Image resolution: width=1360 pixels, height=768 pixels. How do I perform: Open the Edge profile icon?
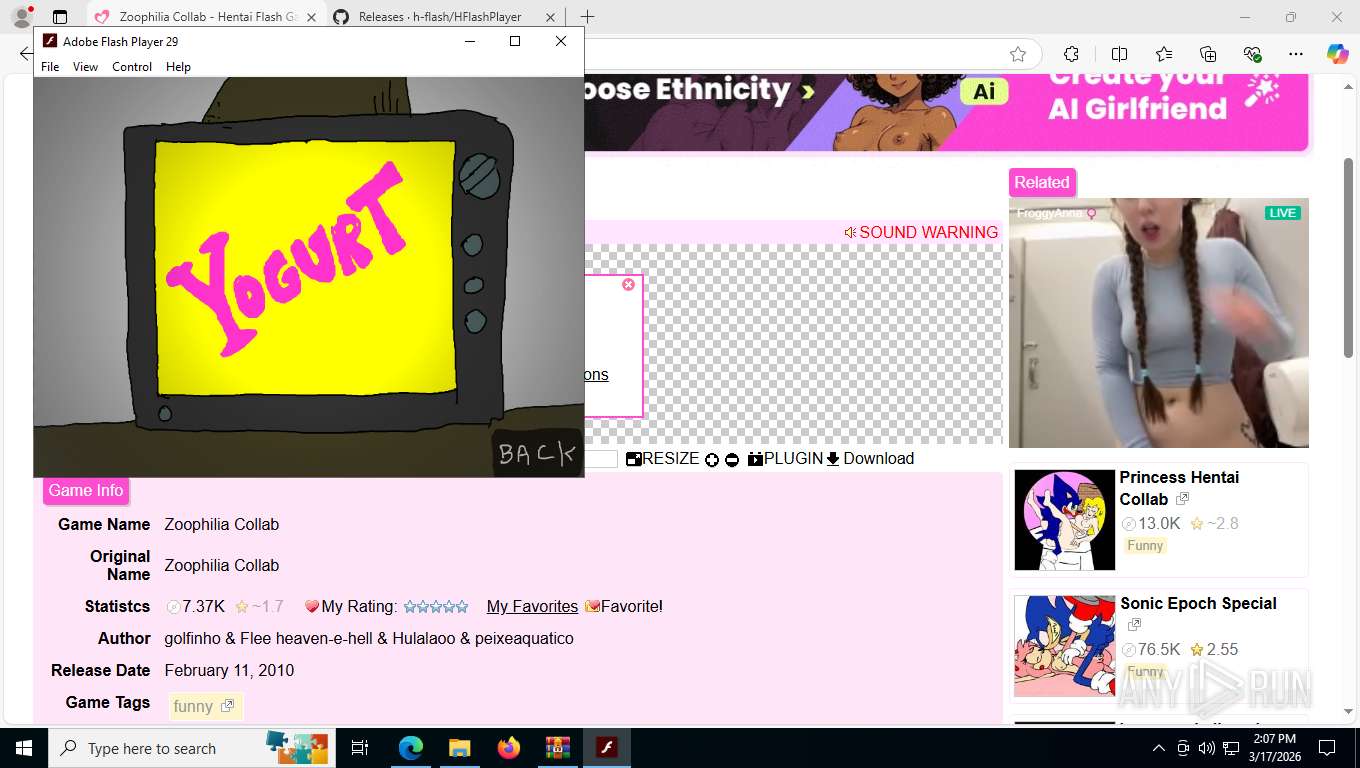pos(21,17)
